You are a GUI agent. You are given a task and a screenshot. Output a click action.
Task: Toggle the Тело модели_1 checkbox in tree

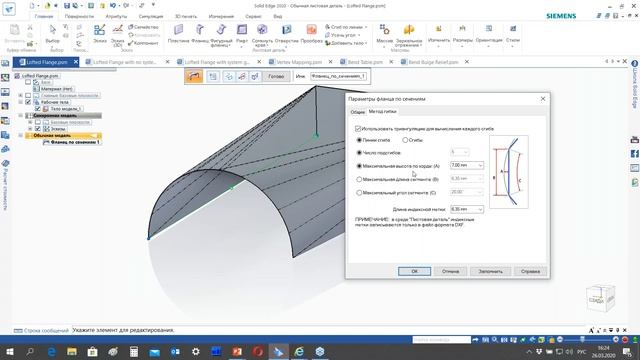click(38, 109)
